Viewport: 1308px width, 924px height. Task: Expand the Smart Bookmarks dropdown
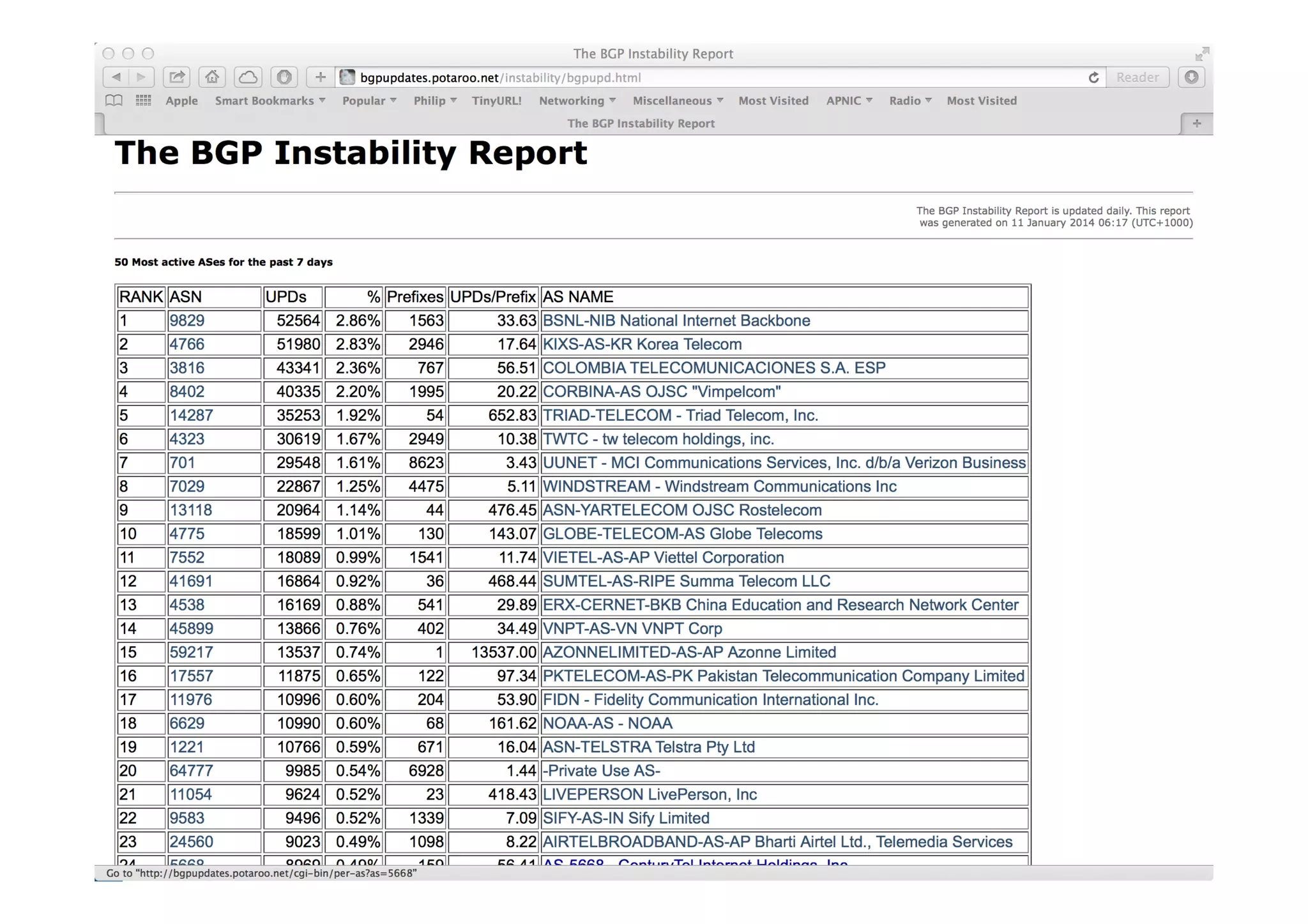click(x=270, y=100)
